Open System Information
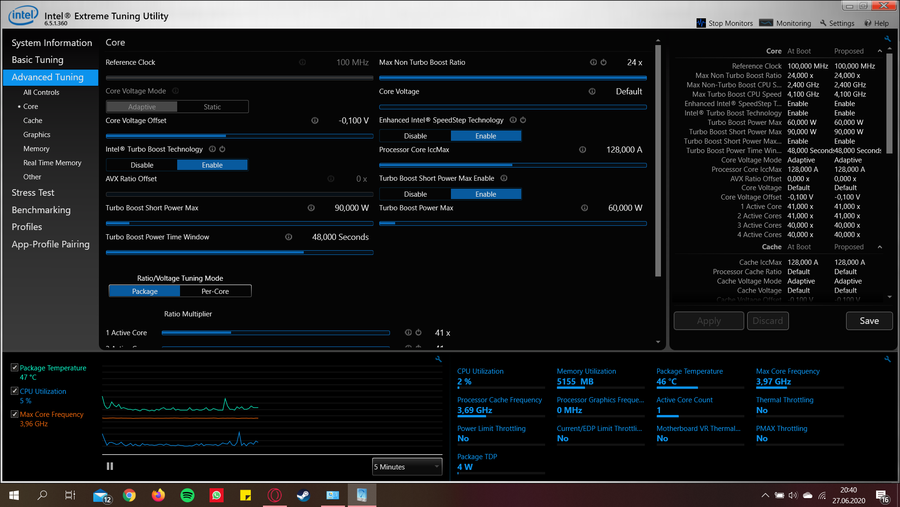 [x=52, y=43]
